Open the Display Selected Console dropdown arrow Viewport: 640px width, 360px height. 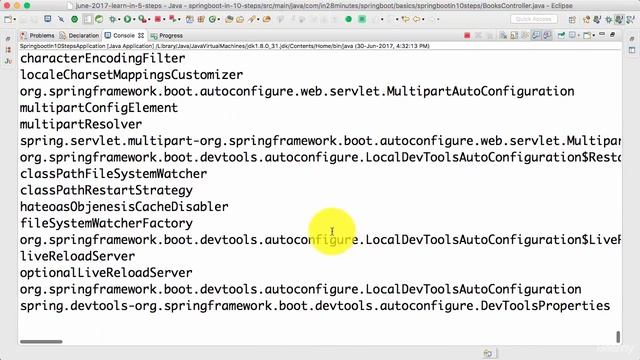(x=579, y=36)
